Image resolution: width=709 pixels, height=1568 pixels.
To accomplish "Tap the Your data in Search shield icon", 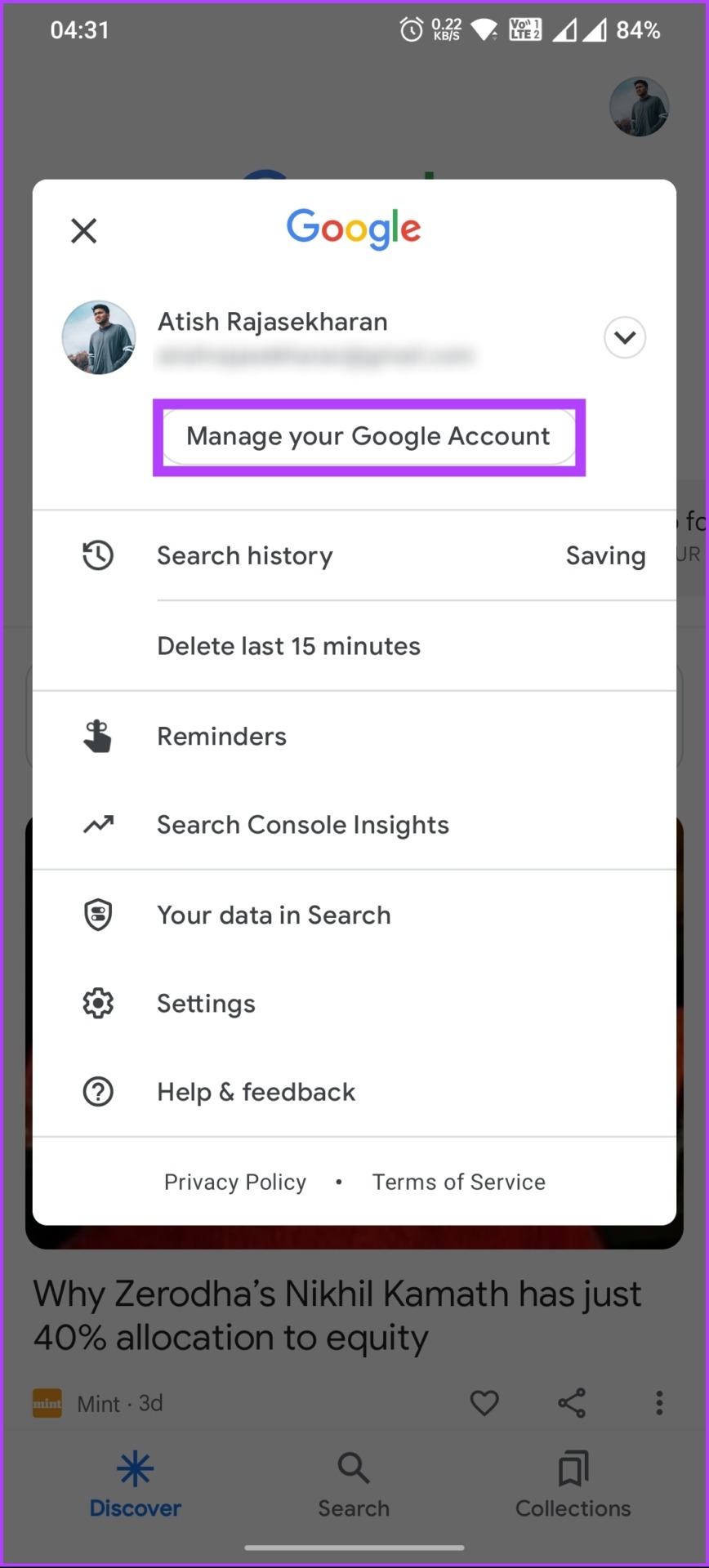I will (x=98, y=915).
